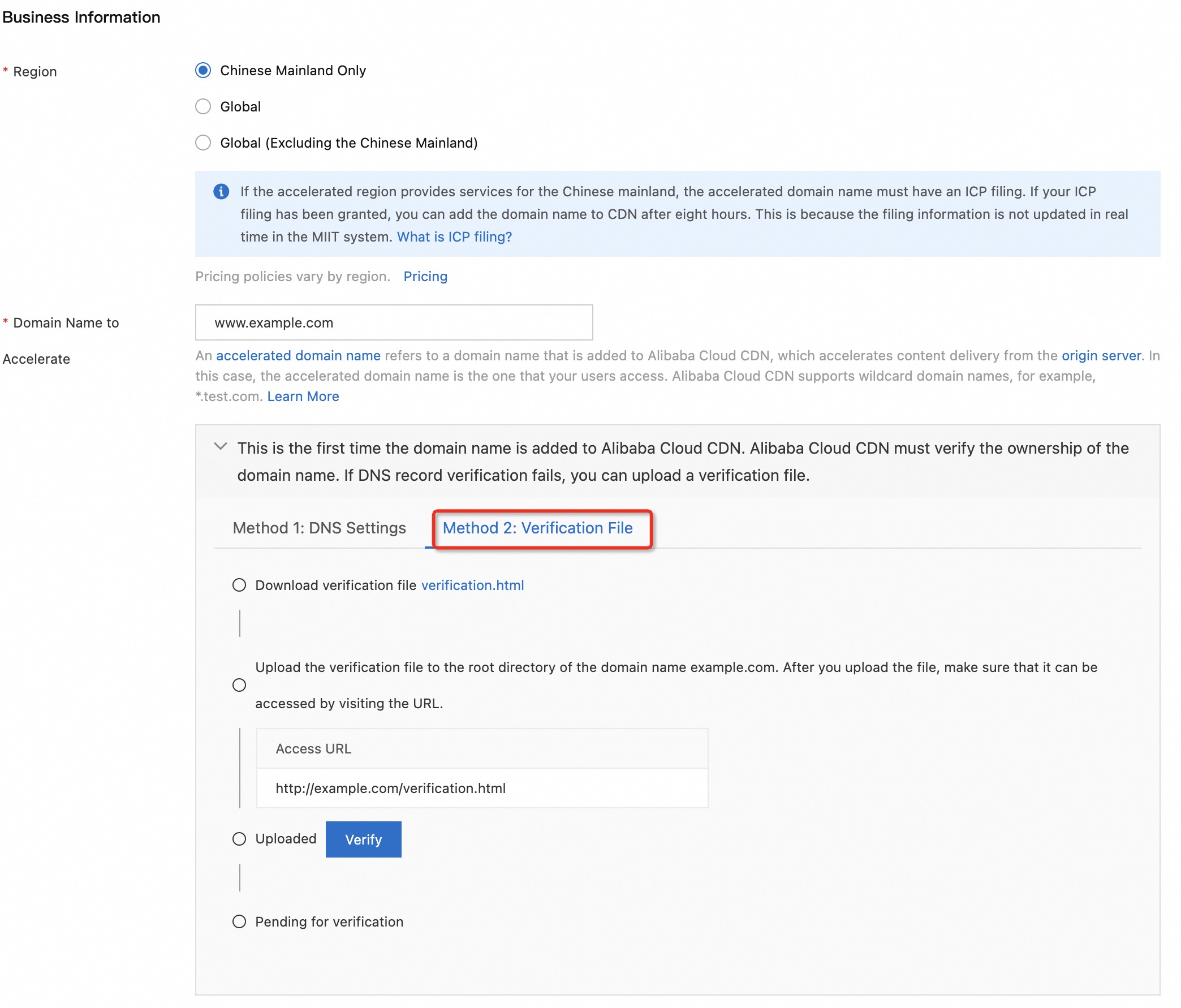This screenshot has height=1008, width=1181.
Task: Click the Uploaded step circle marker
Action: click(x=239, y=839)
